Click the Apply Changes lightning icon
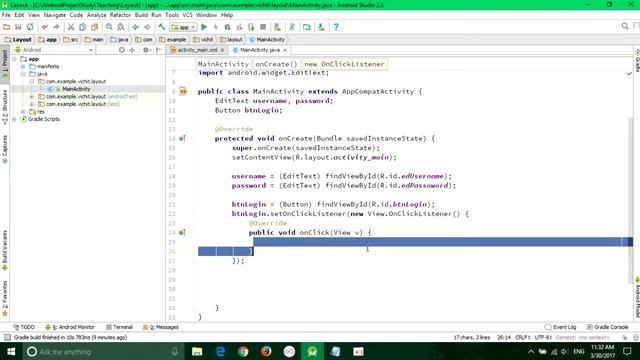Image resolution: width=640 pixels, height=360 pixels. tap(216, 27)
